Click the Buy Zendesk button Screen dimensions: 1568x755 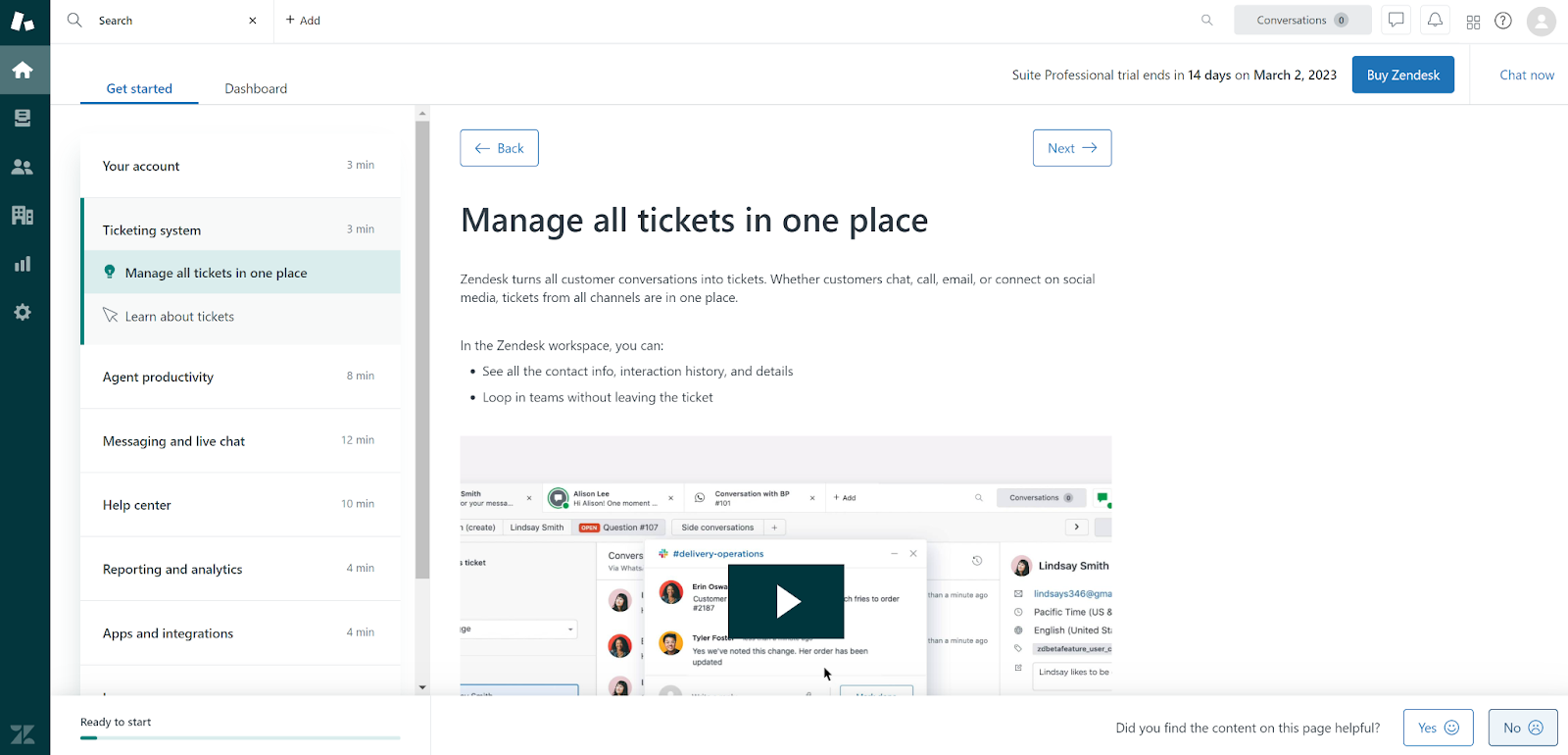pyautogui.click(x=1402, y=75)
